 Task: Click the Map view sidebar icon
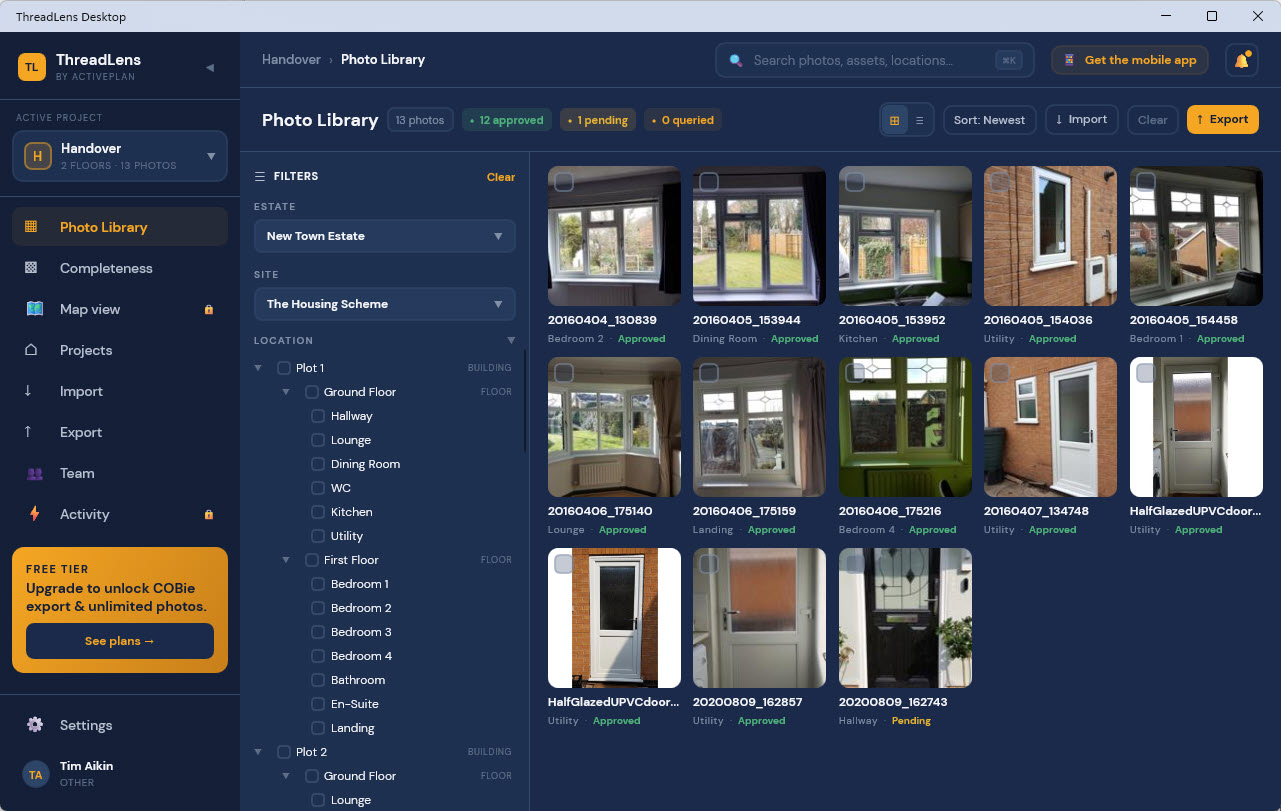[x=34, y=309]
